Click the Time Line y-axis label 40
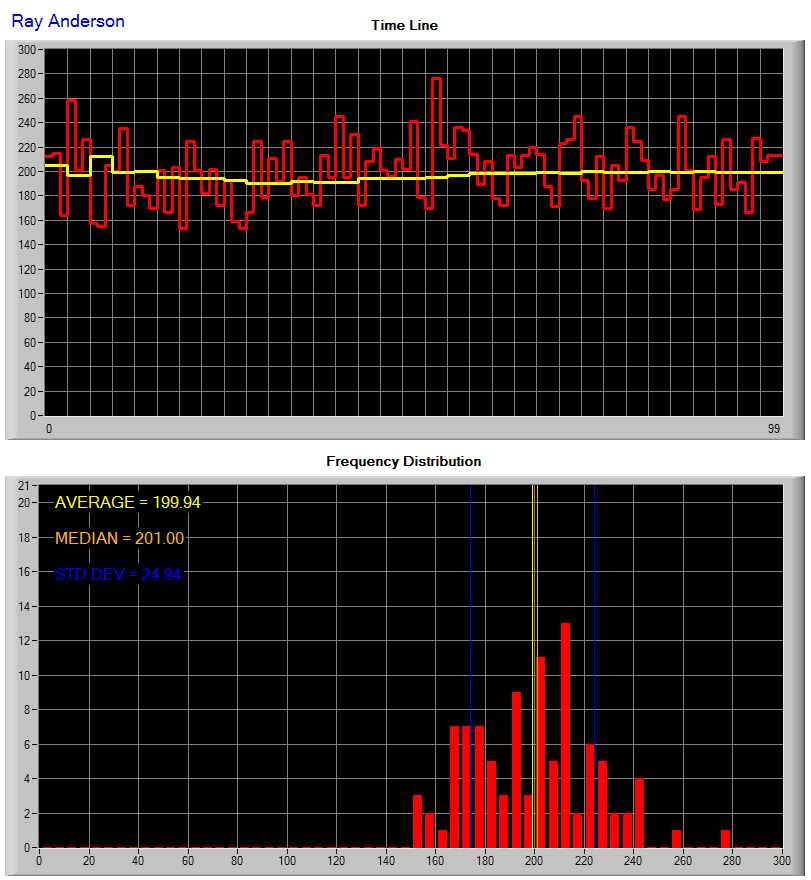Viewport: 811px width, 880px height. (x=30, y=367)
